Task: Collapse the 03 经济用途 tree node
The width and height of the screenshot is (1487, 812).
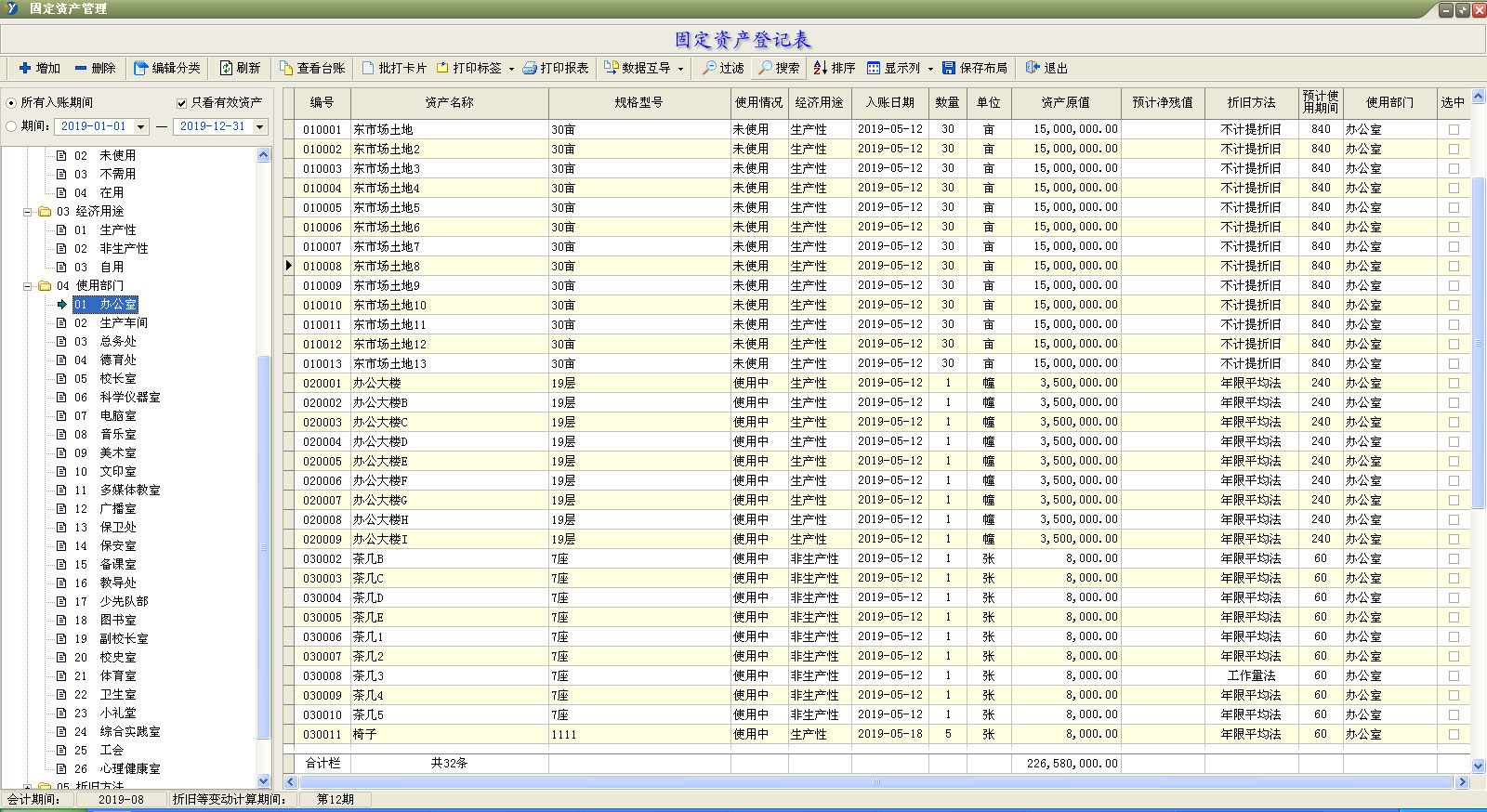Action: tap(28, 212)
